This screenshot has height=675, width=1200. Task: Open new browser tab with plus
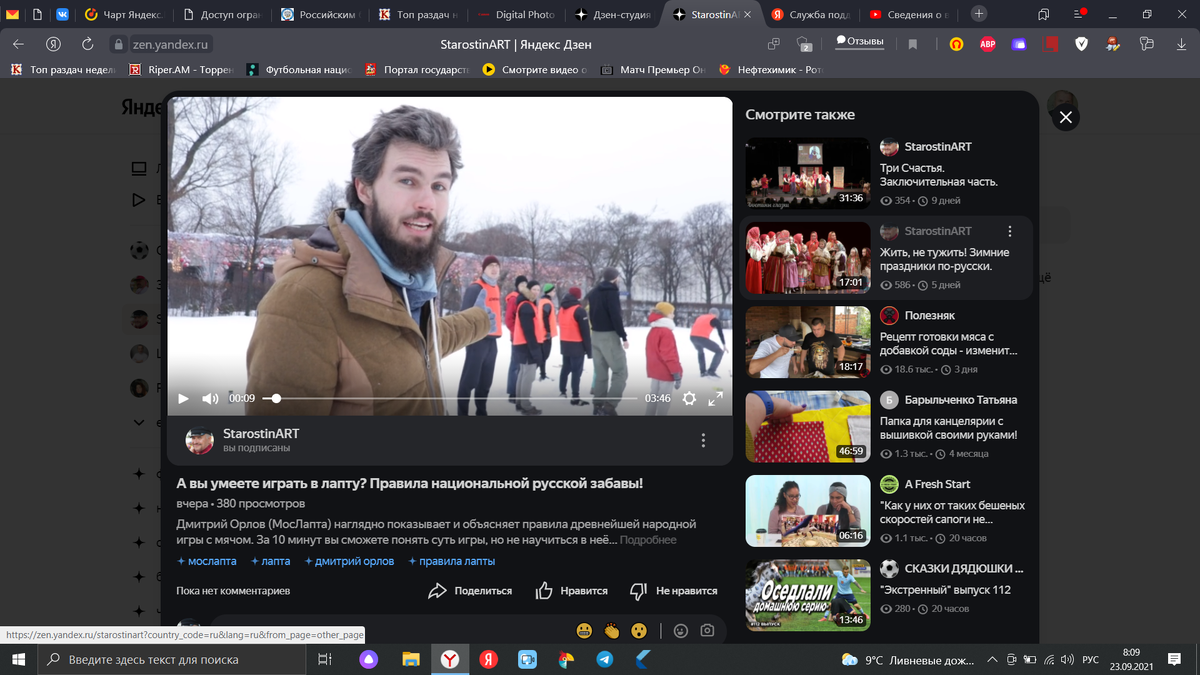click(979, 14)
